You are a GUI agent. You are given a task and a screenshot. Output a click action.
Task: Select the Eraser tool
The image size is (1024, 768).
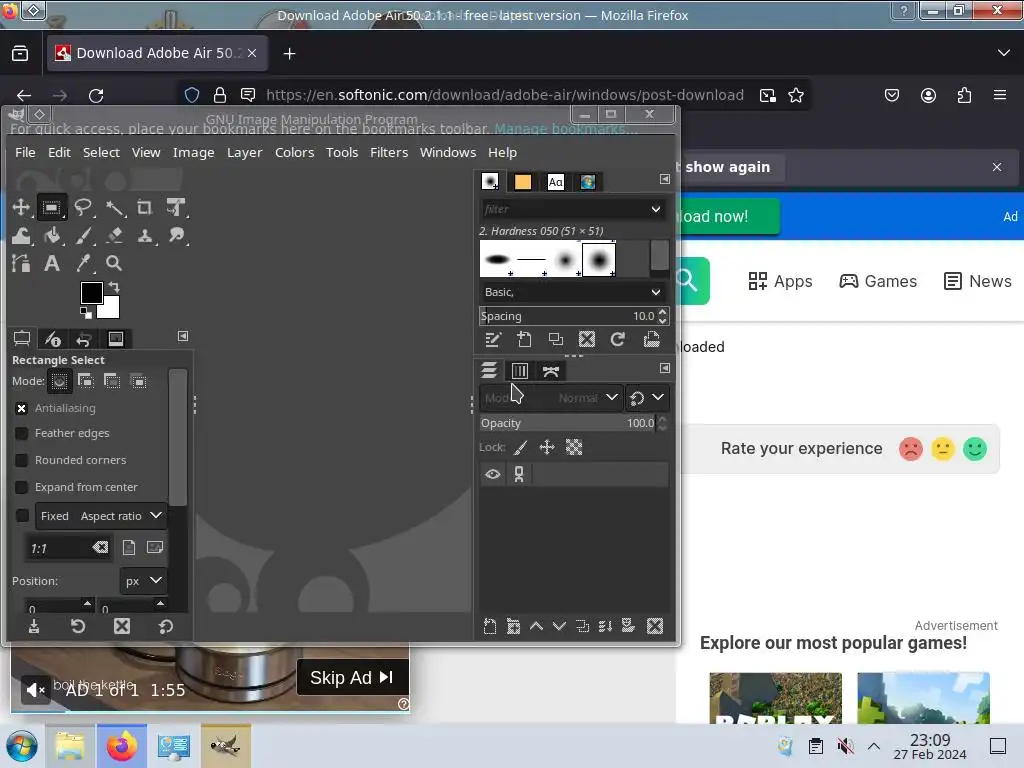(115, 236)
